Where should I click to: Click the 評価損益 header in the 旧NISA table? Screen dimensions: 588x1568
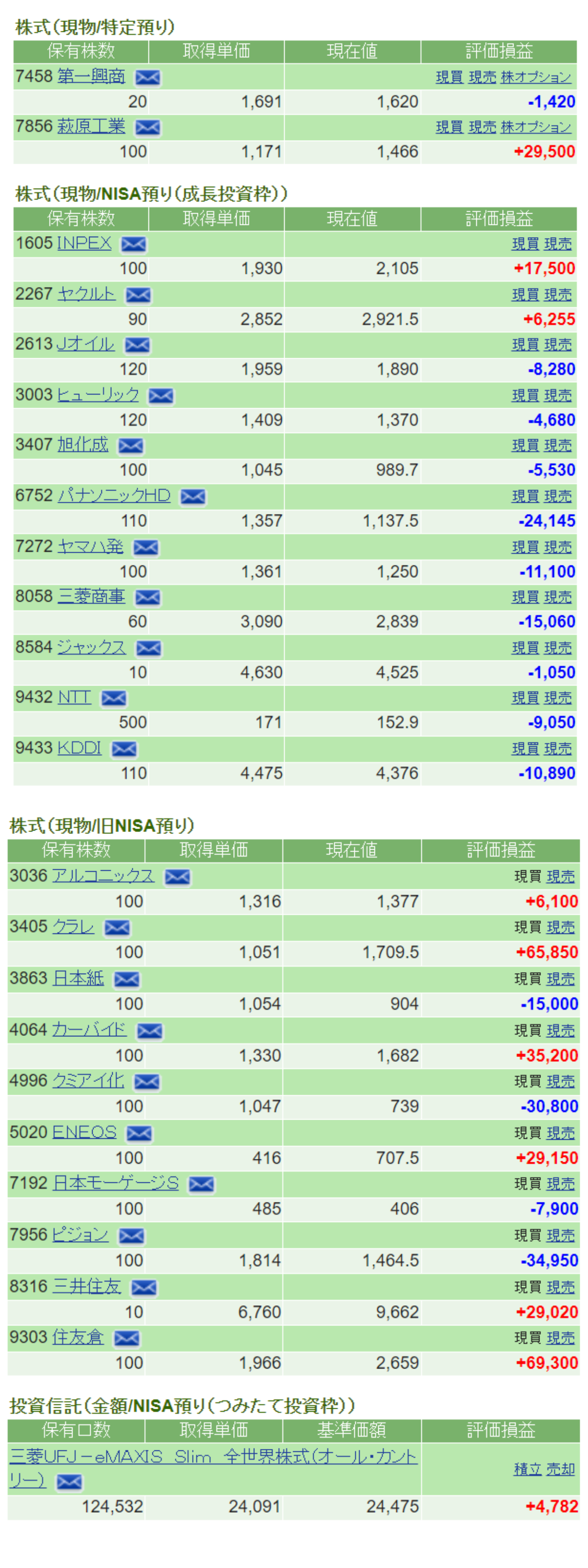tap(500, 850)
